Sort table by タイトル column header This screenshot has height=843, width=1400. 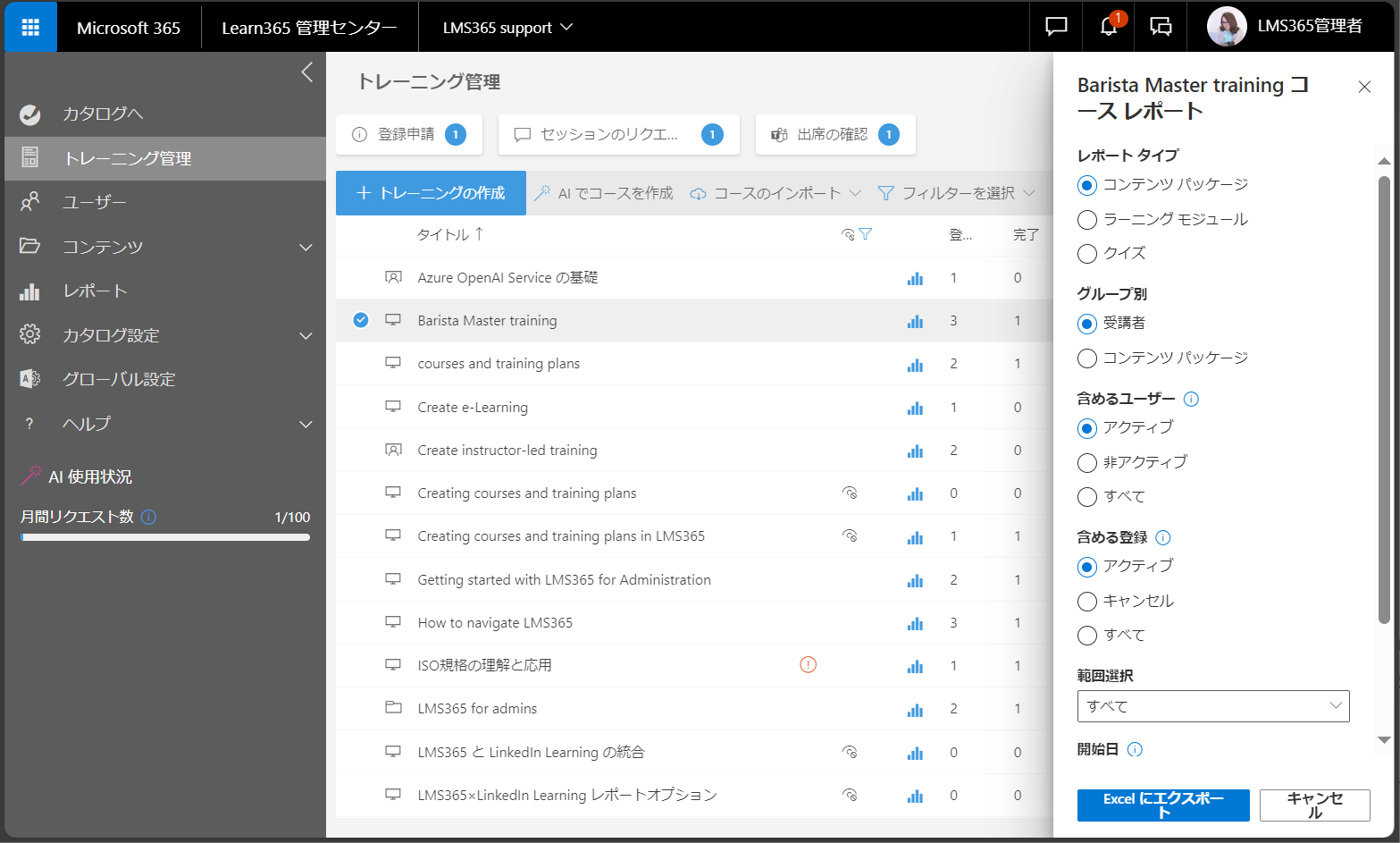(450, 234)
